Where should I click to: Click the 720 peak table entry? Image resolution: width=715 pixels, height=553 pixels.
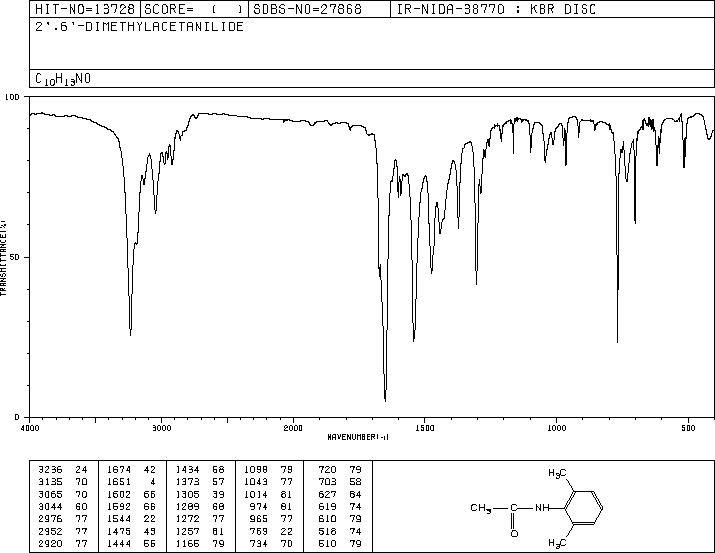(340, 469)
